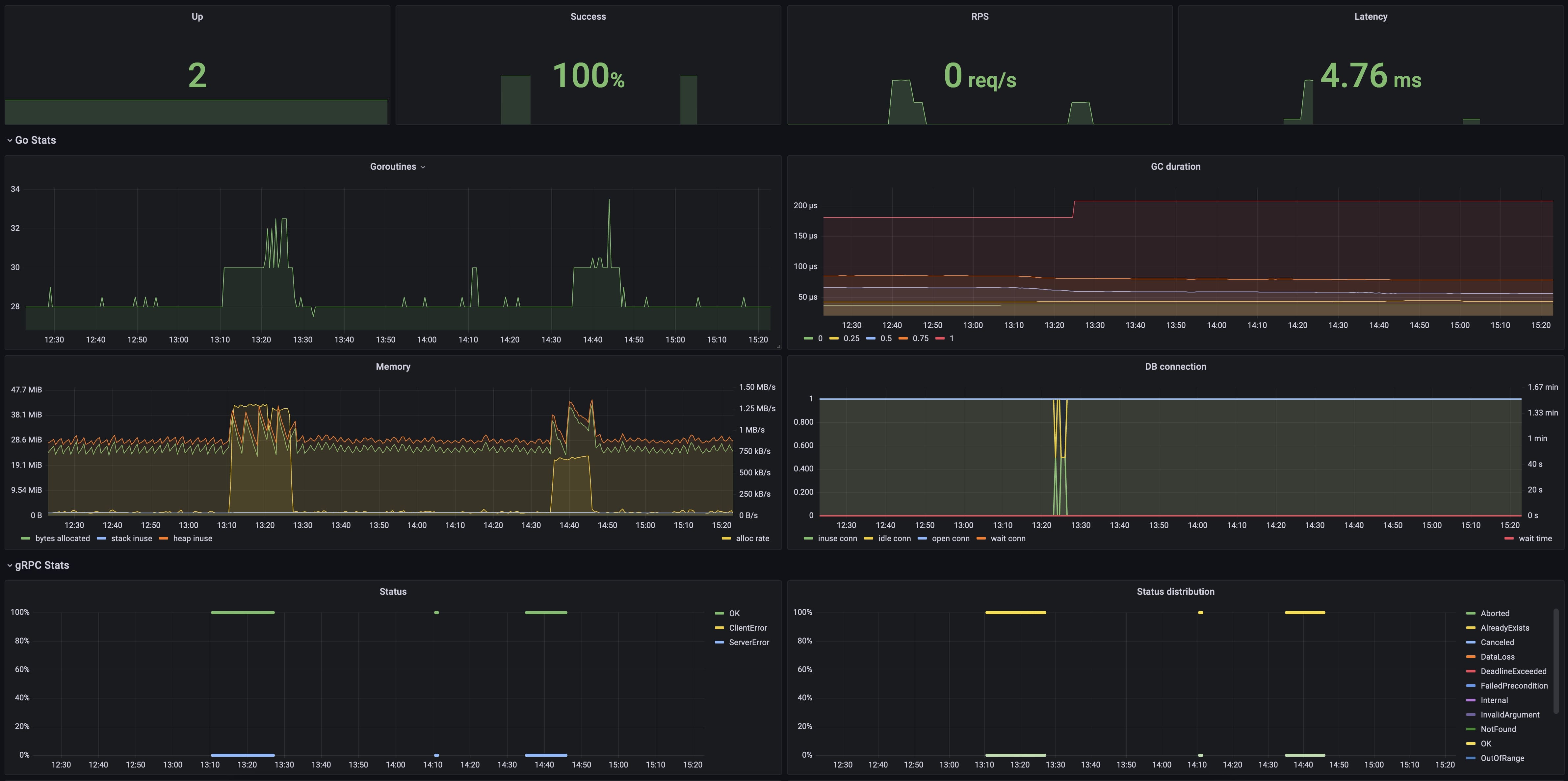This screenshot has width=1568, height=781.
Task: Toggle the bytes allocated legend series
Action: point(62,539)
